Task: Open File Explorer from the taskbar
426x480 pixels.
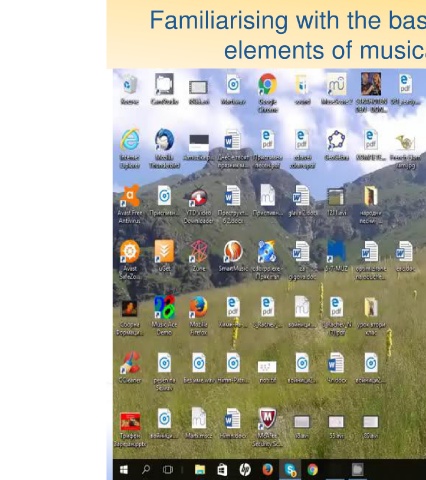Action: [200, 469]
